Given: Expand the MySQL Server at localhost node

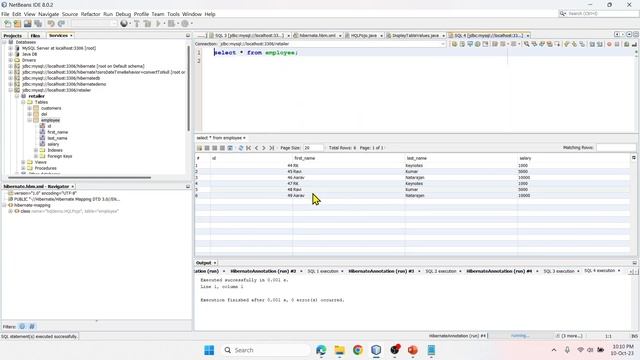Looking at the screenshot, I should point(11,48).
